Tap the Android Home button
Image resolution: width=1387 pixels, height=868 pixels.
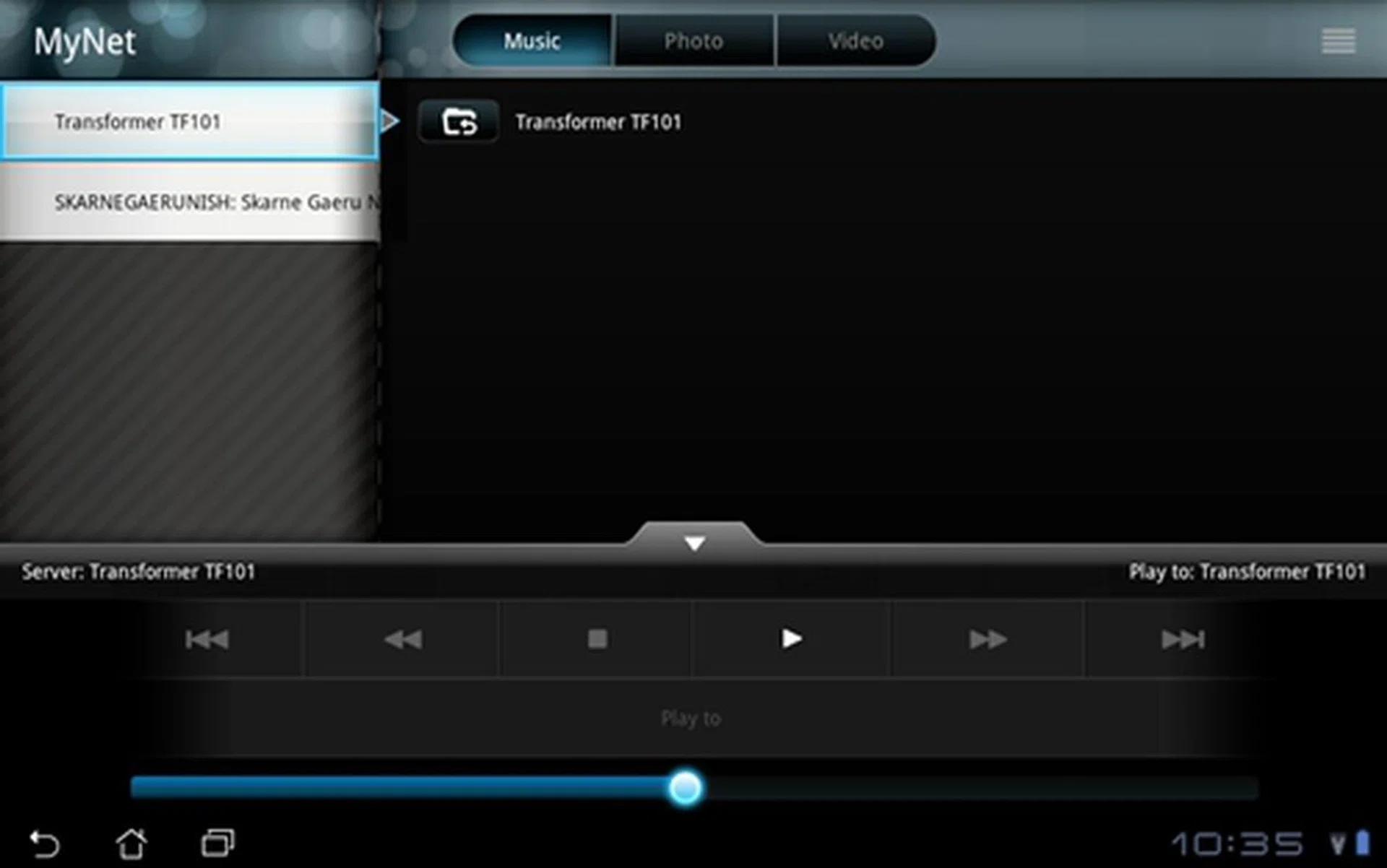[131, 843]
